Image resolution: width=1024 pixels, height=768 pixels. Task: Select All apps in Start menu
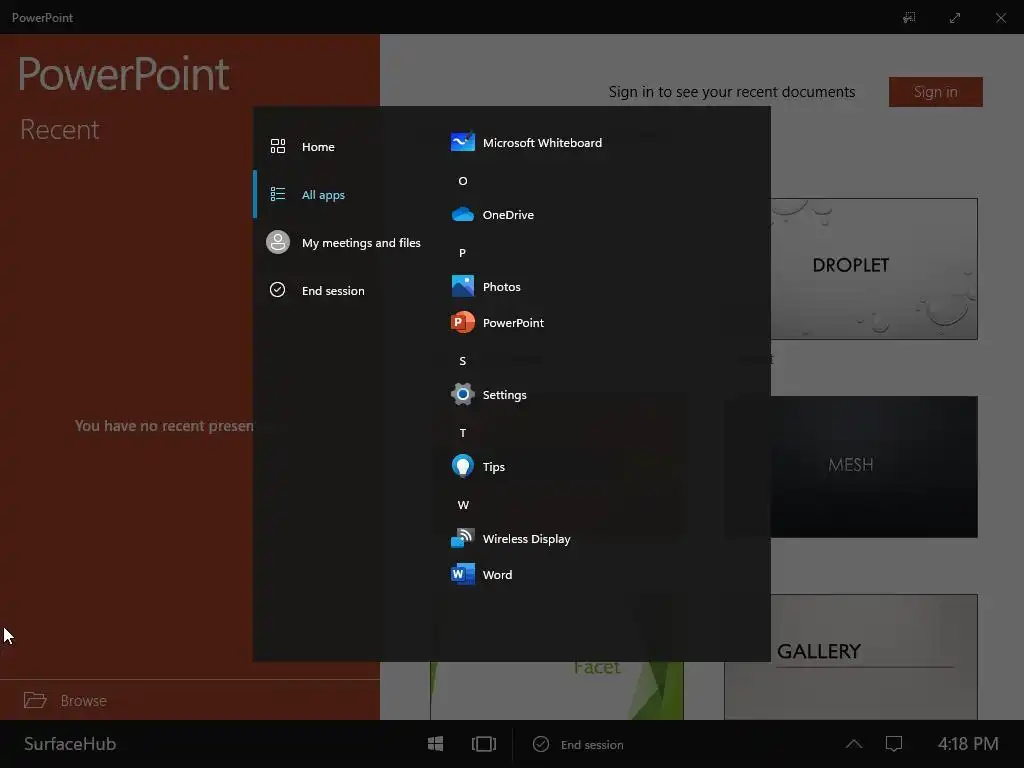341,194
